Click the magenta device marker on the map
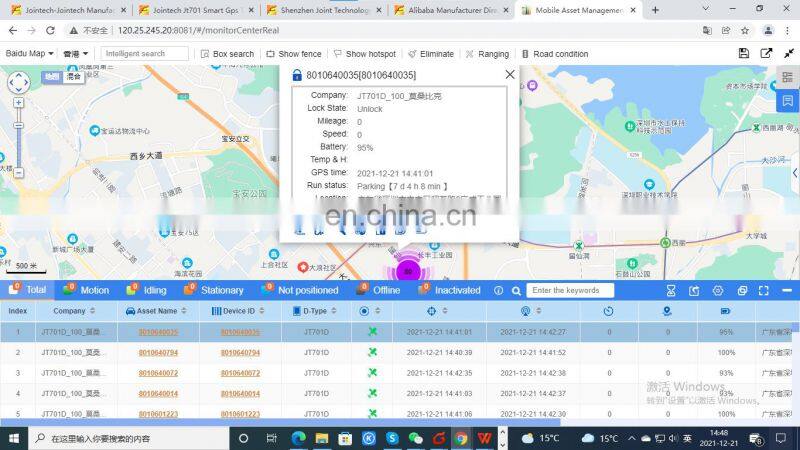This screenshot has width=800, height=450. tap(407, 271)
